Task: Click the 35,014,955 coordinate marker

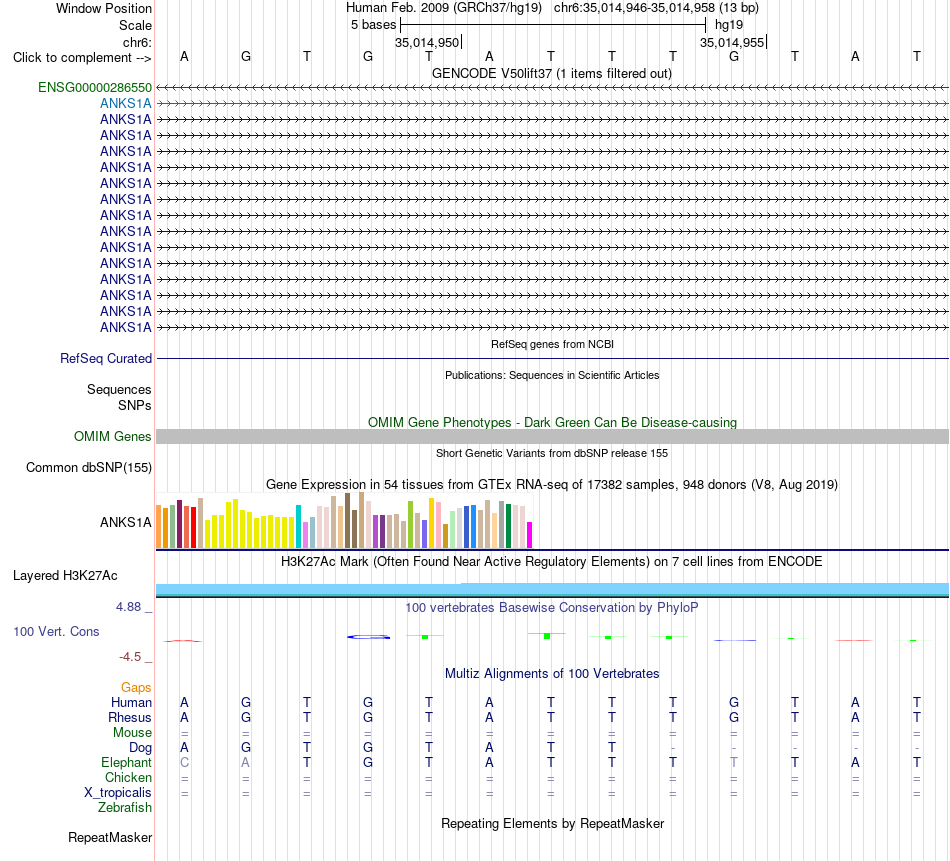Action: pos(732,42)
